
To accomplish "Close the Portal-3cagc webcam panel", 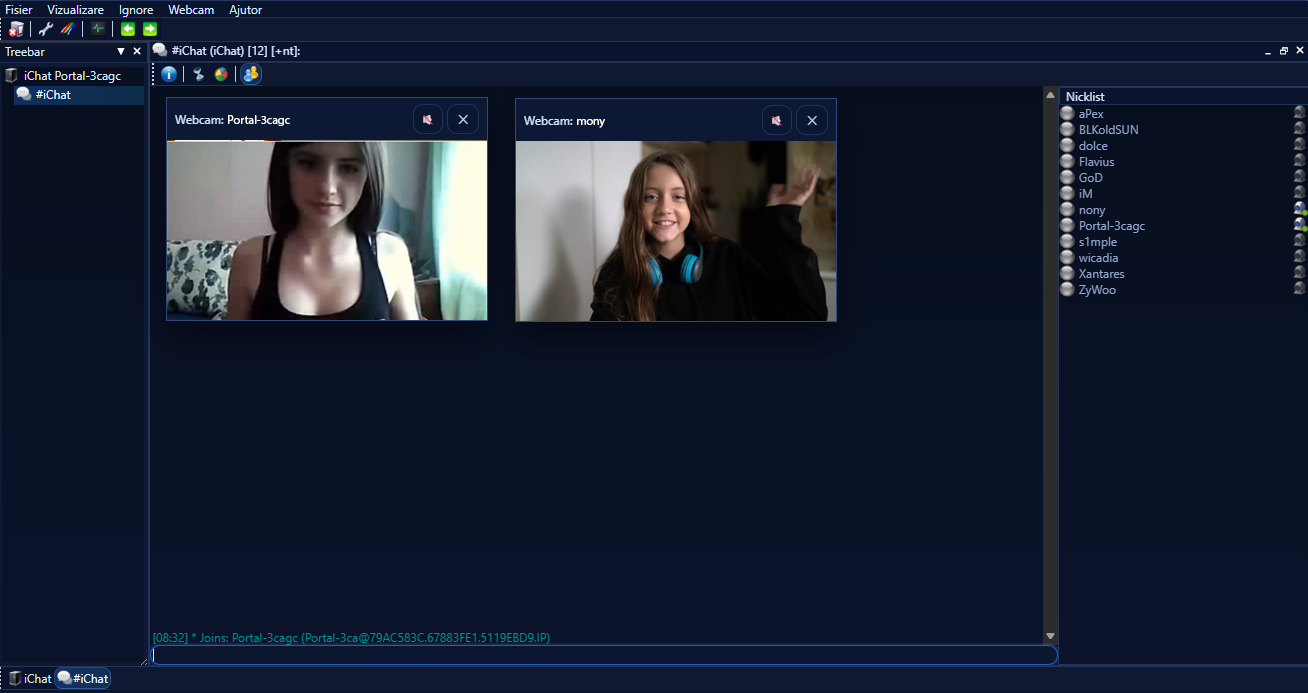I will pyautogui.click(x=463, y=120).
